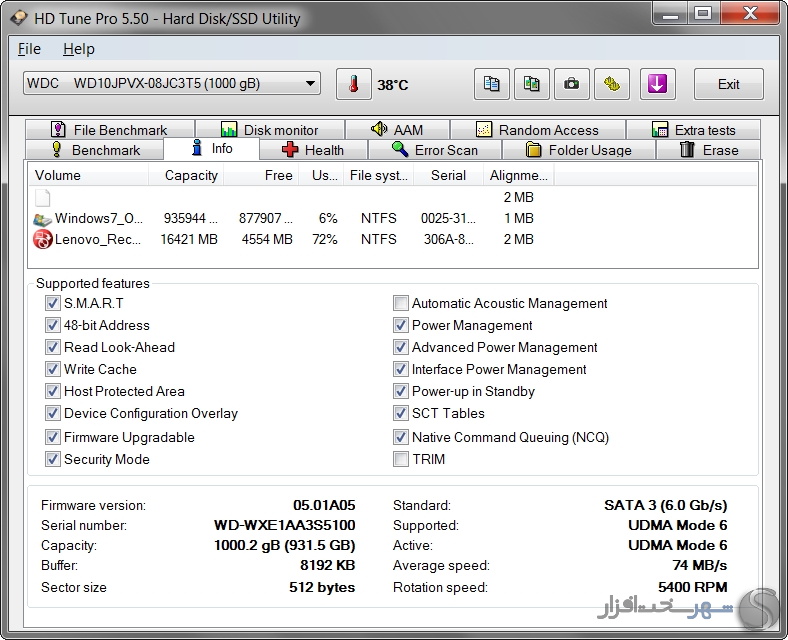Toggle the Host Protected Area checkbox
The width and height of the screenshot is (788, 640).
(52, 391)
